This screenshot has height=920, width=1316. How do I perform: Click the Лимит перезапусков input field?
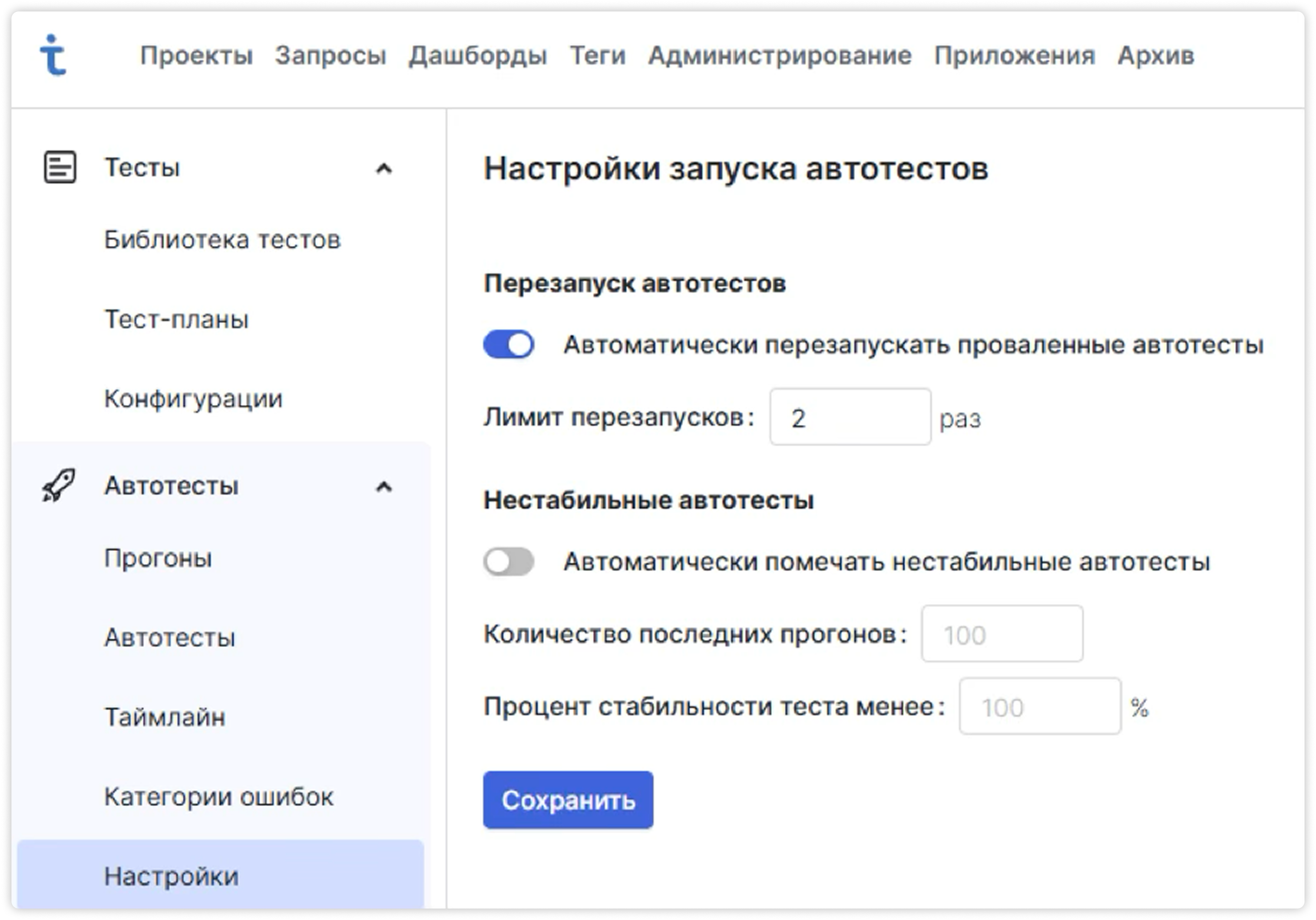click(x=850, y=417)
